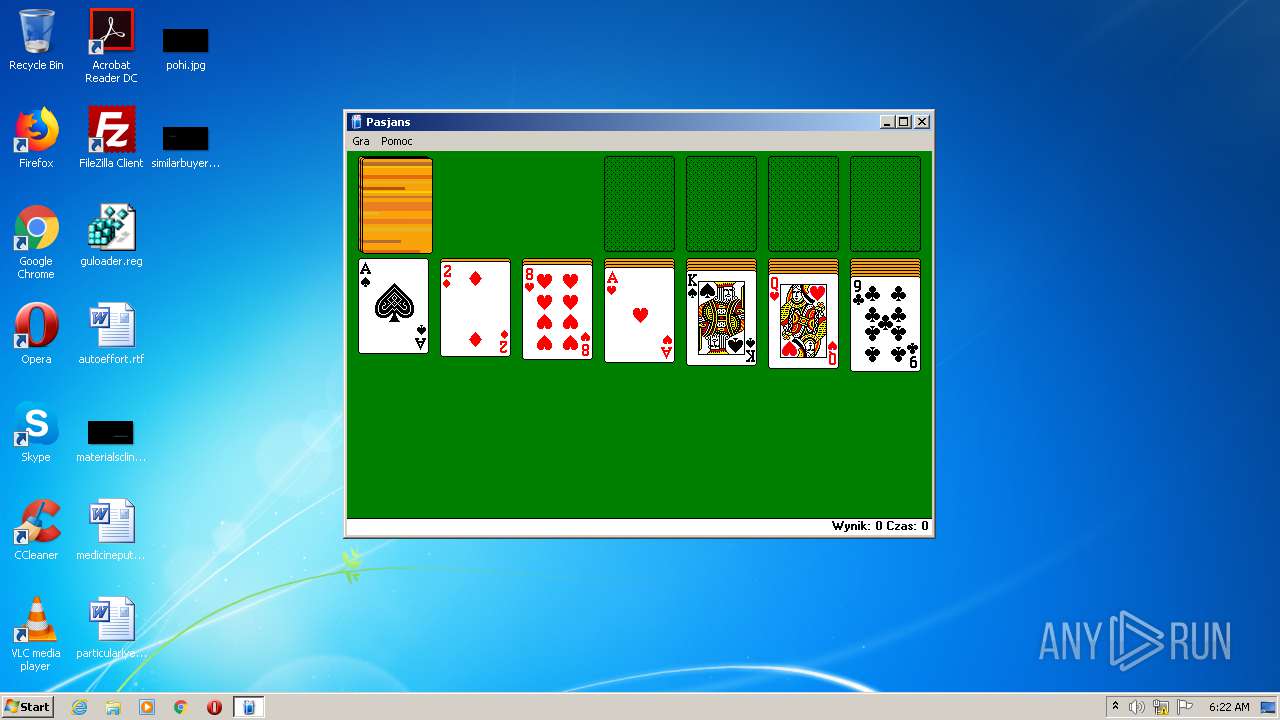
Task: Open Windows Media Player from taskbar
Action: click(147, 707)
